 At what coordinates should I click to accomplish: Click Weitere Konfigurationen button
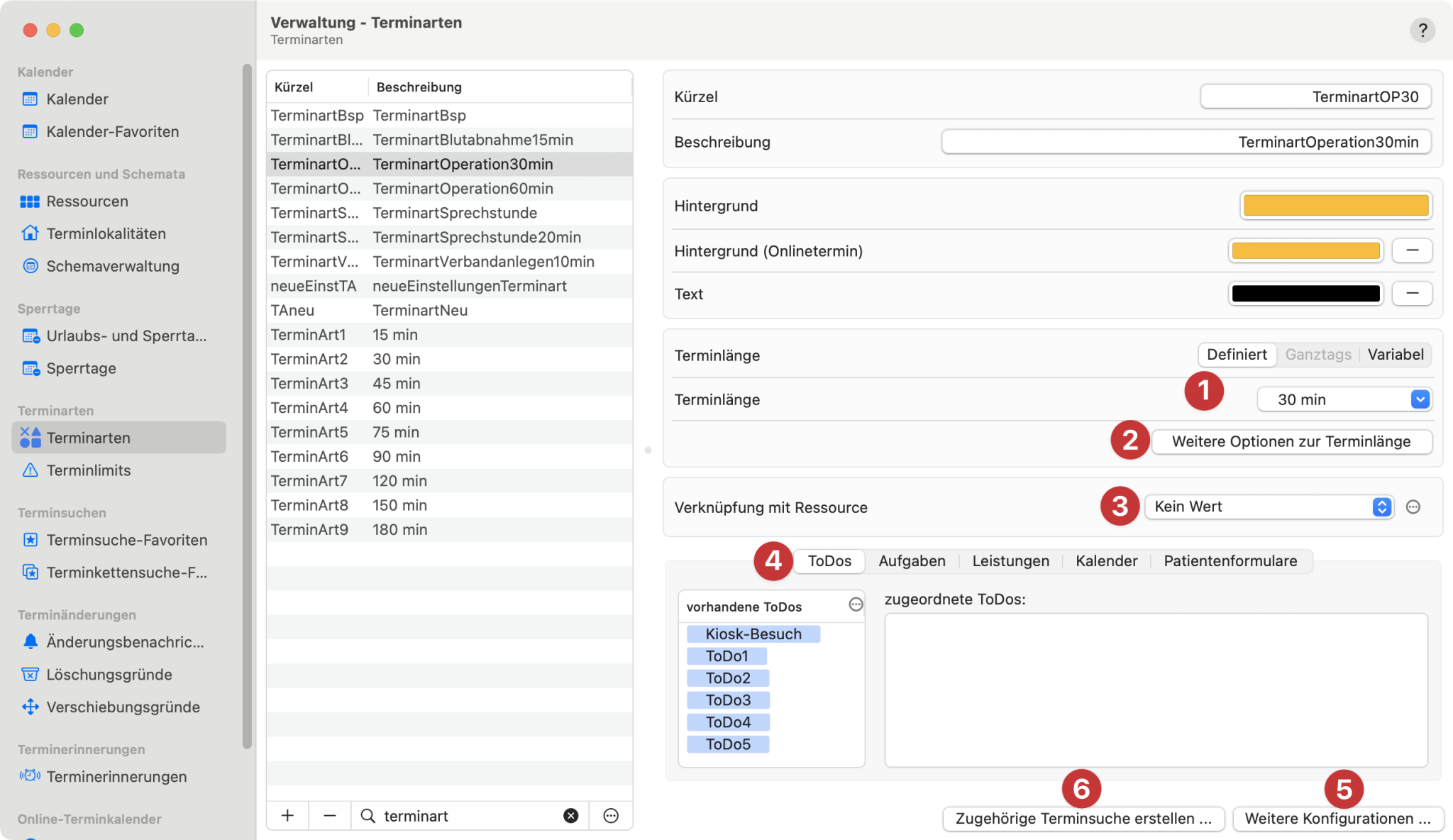pyautogui.click(x=1338, y=818)
